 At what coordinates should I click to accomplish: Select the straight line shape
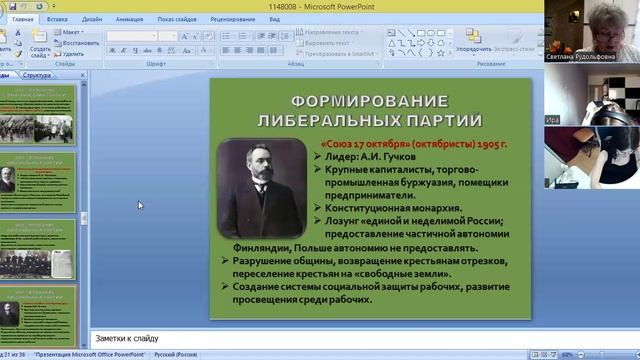(402, 33)
